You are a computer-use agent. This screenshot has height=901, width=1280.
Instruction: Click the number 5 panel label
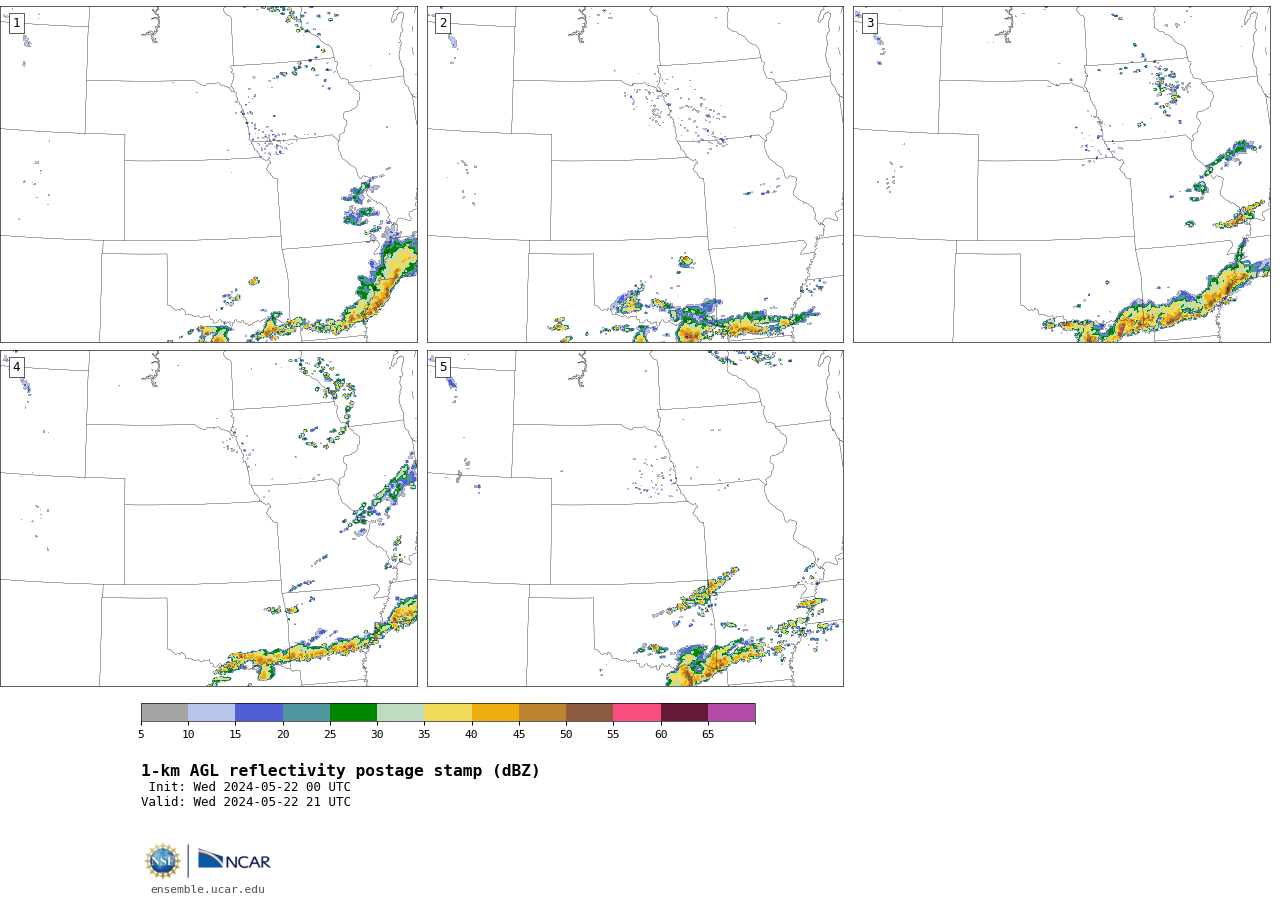pos(443,367)
